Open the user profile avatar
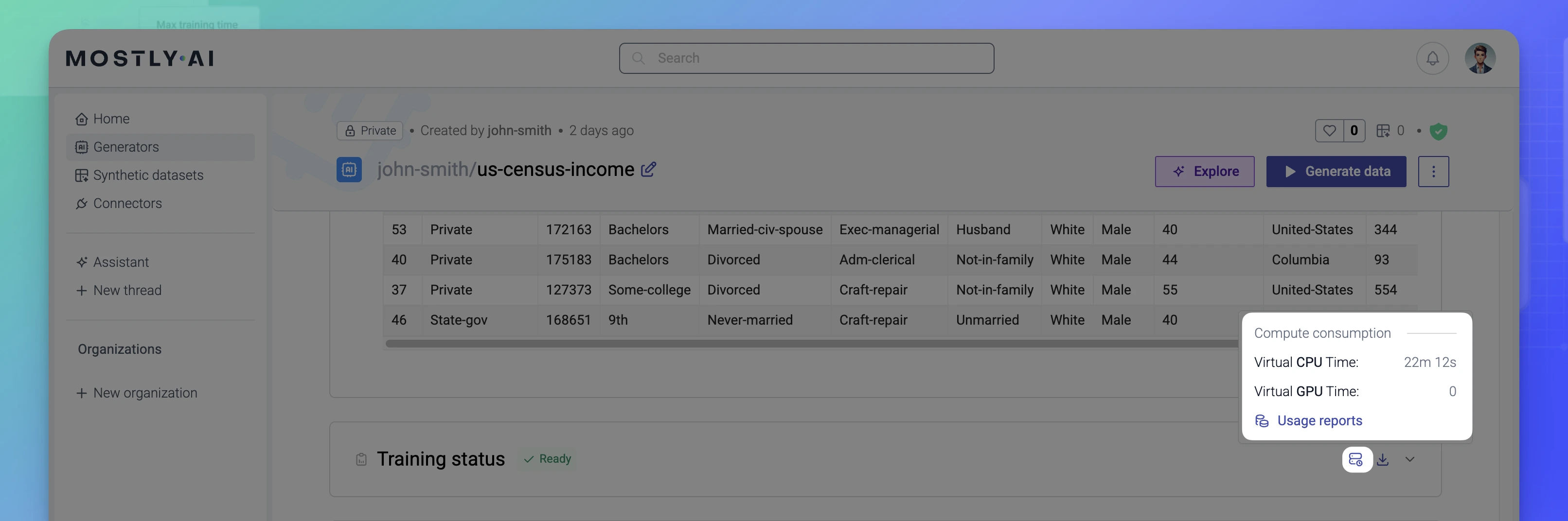 tap(1480, 58)
